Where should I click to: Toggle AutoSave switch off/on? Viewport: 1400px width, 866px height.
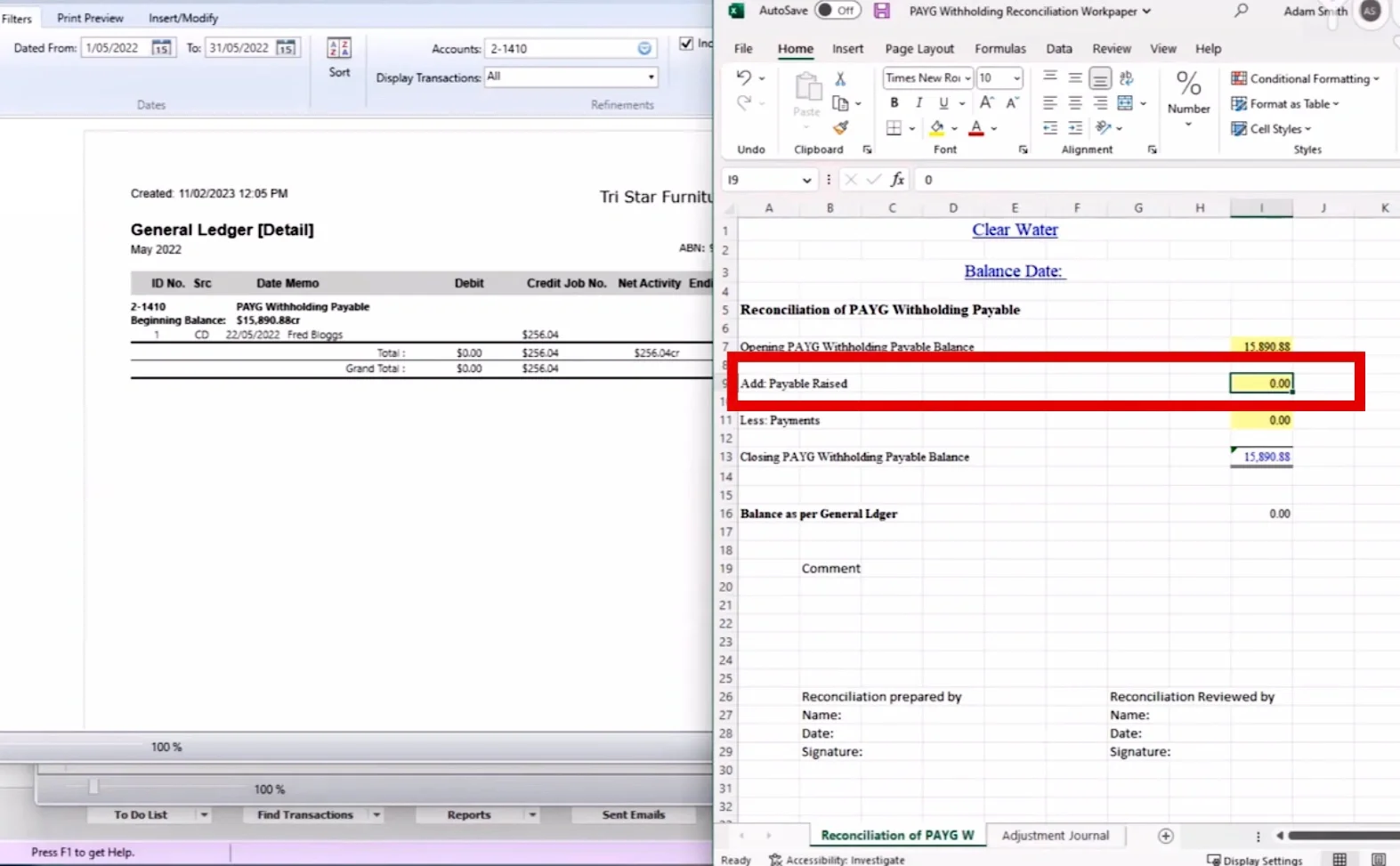[x=837, y=11]
